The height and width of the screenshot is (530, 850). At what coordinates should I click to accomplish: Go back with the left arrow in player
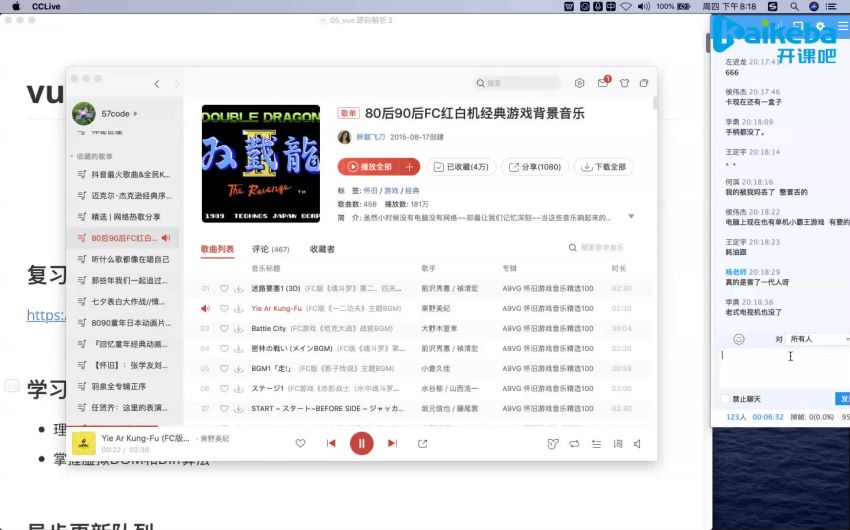[x=157, y=83]
